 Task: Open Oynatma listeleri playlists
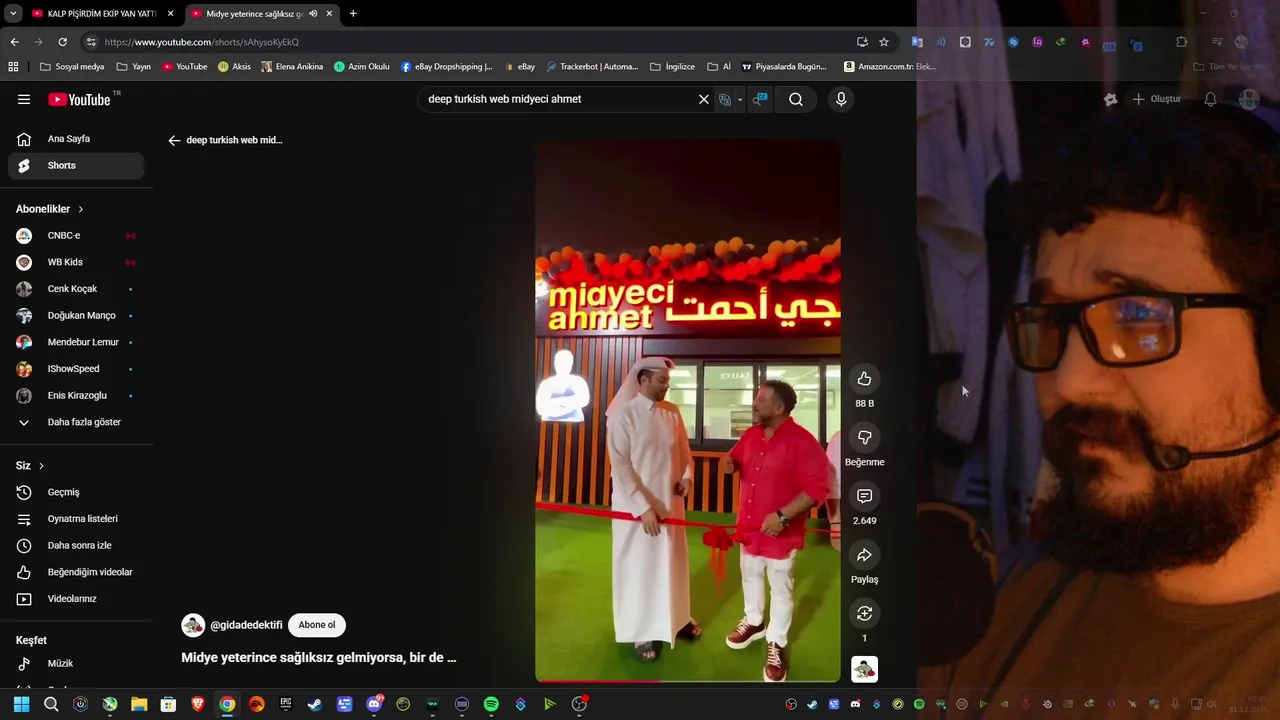(x=76, y=519)
